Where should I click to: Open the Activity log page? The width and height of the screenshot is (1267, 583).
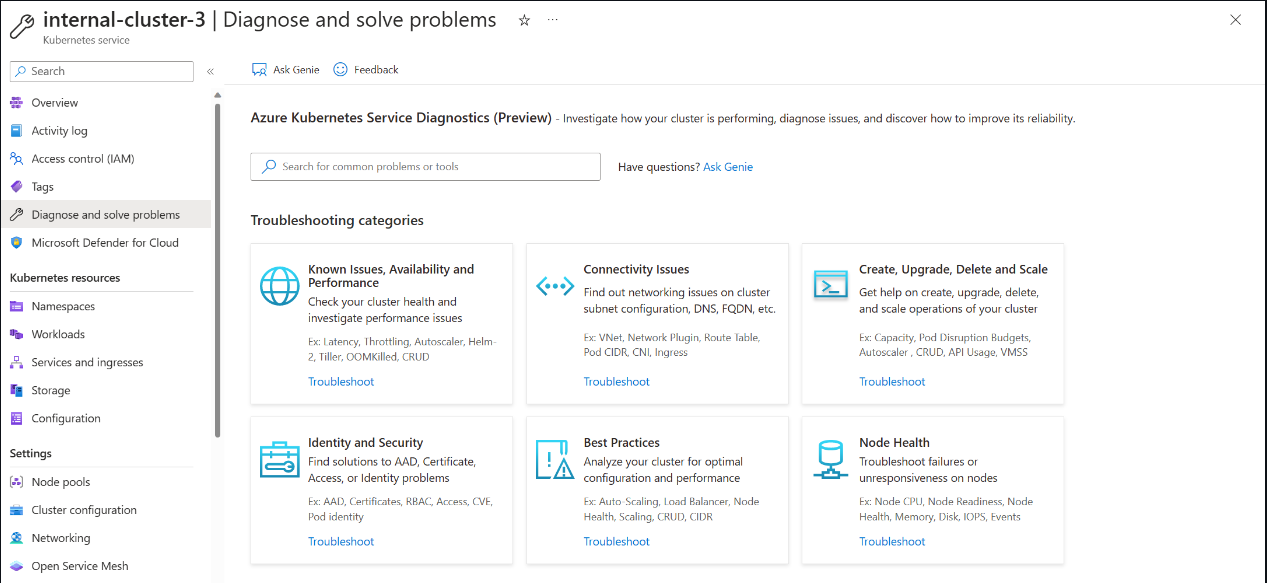coord(59,131)
